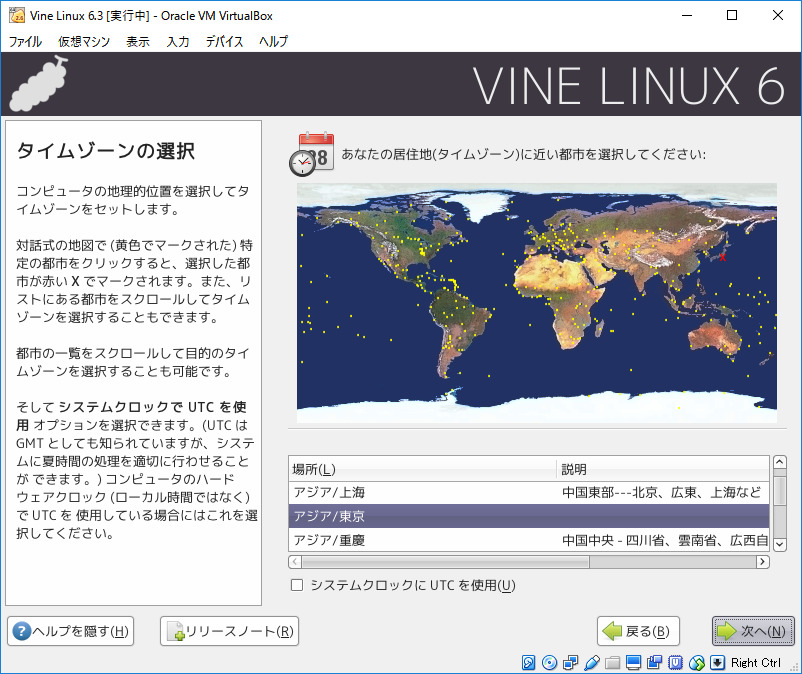802x674 pixels.
Task: Click the CPU virtualization chip status icon
Action: pyautogui.click(x=675, y=663)
